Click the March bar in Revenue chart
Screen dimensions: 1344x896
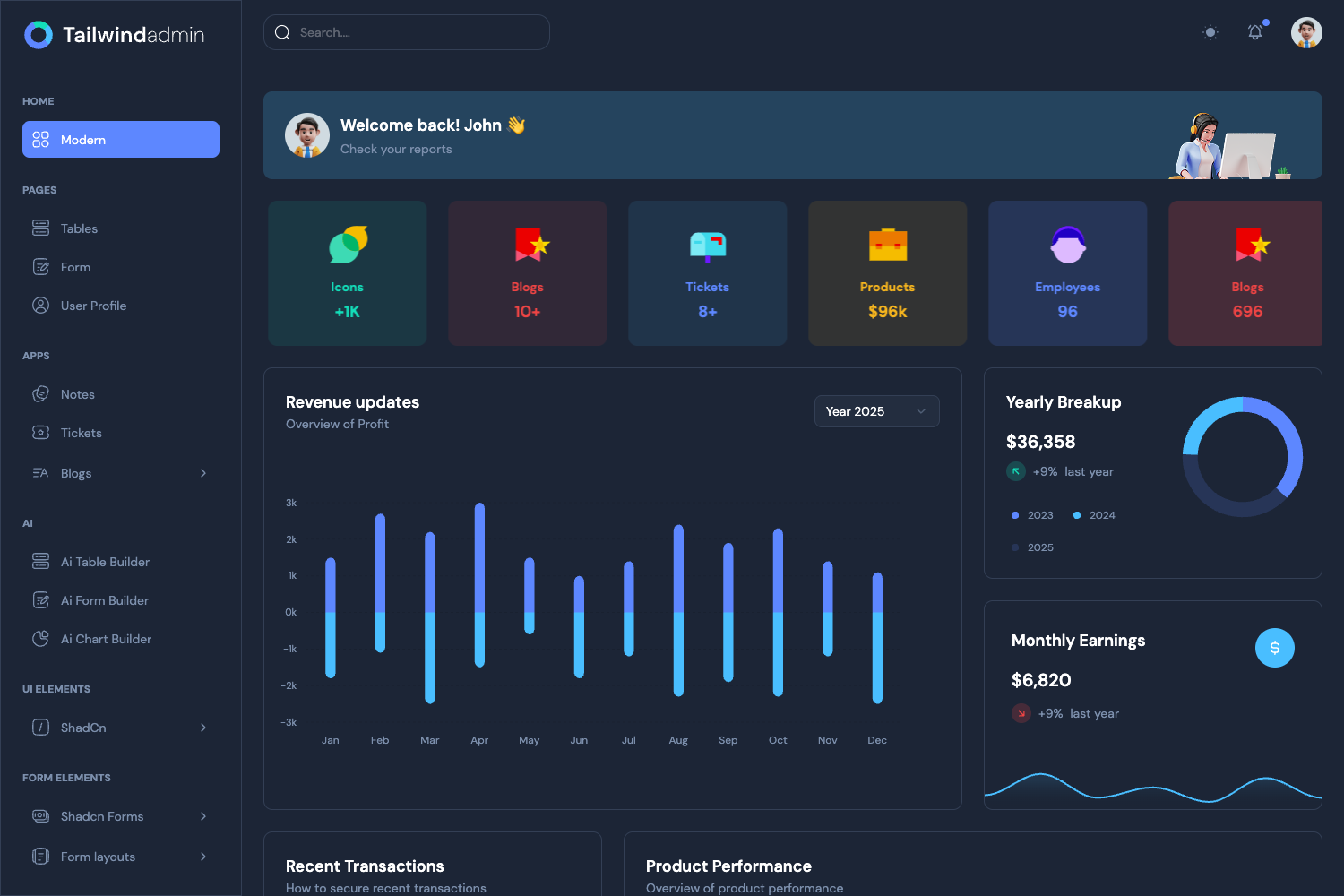pyautogui.click(x=430, y=617)
